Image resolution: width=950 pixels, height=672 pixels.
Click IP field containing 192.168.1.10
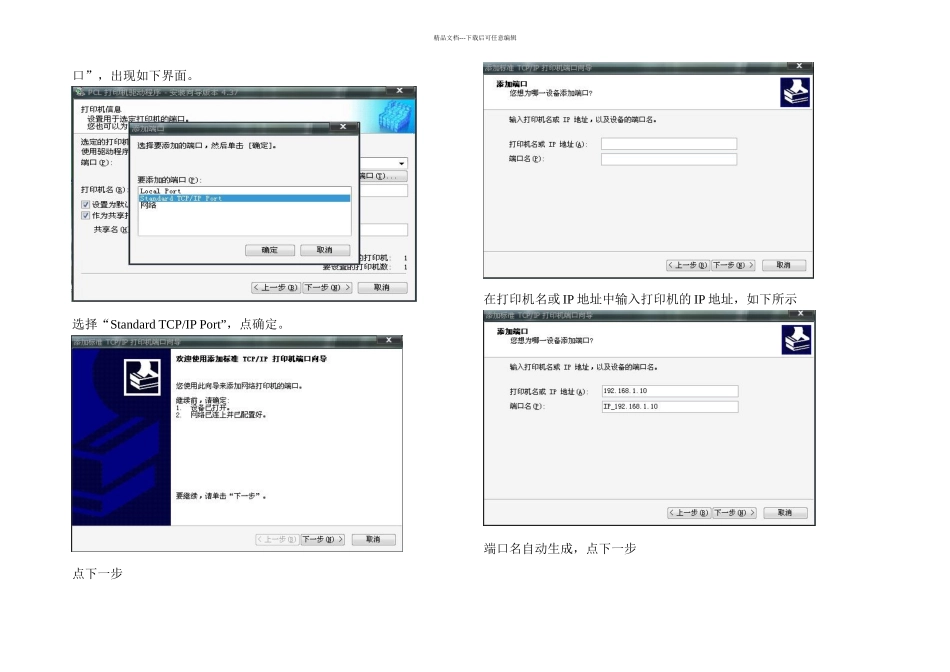click(x=670, y=391)
